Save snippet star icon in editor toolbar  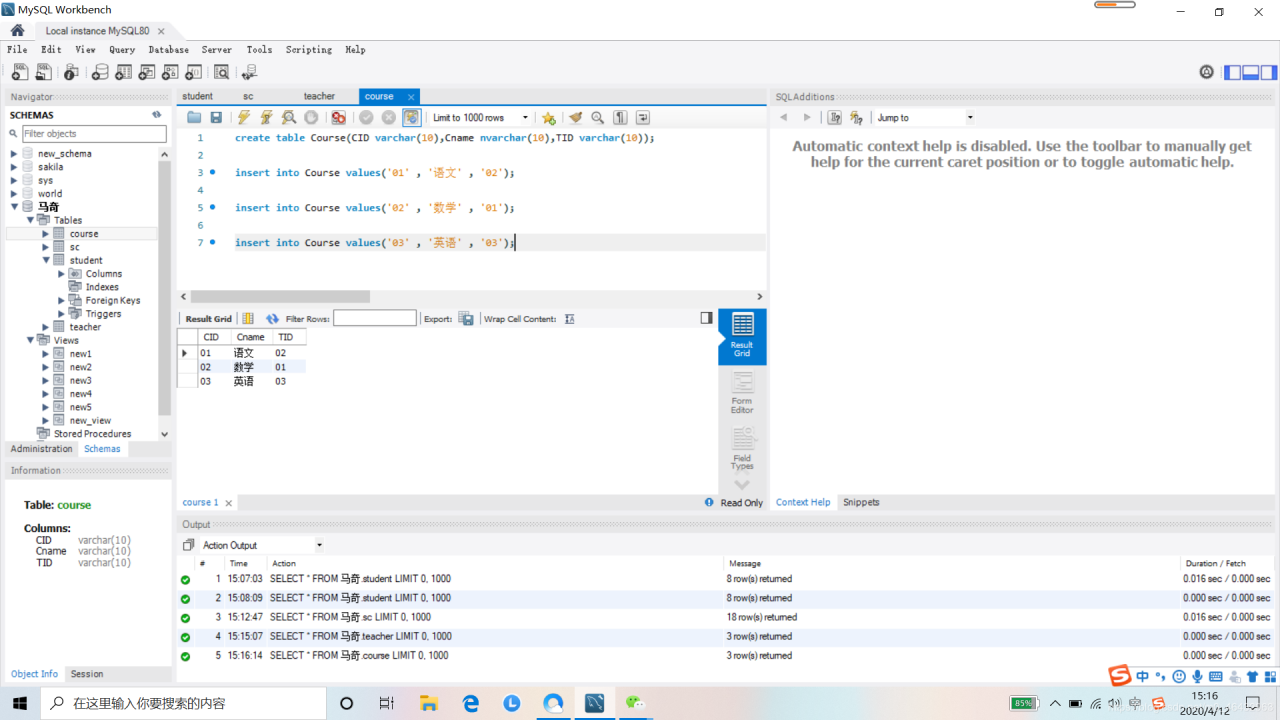[x=548, y=118]
